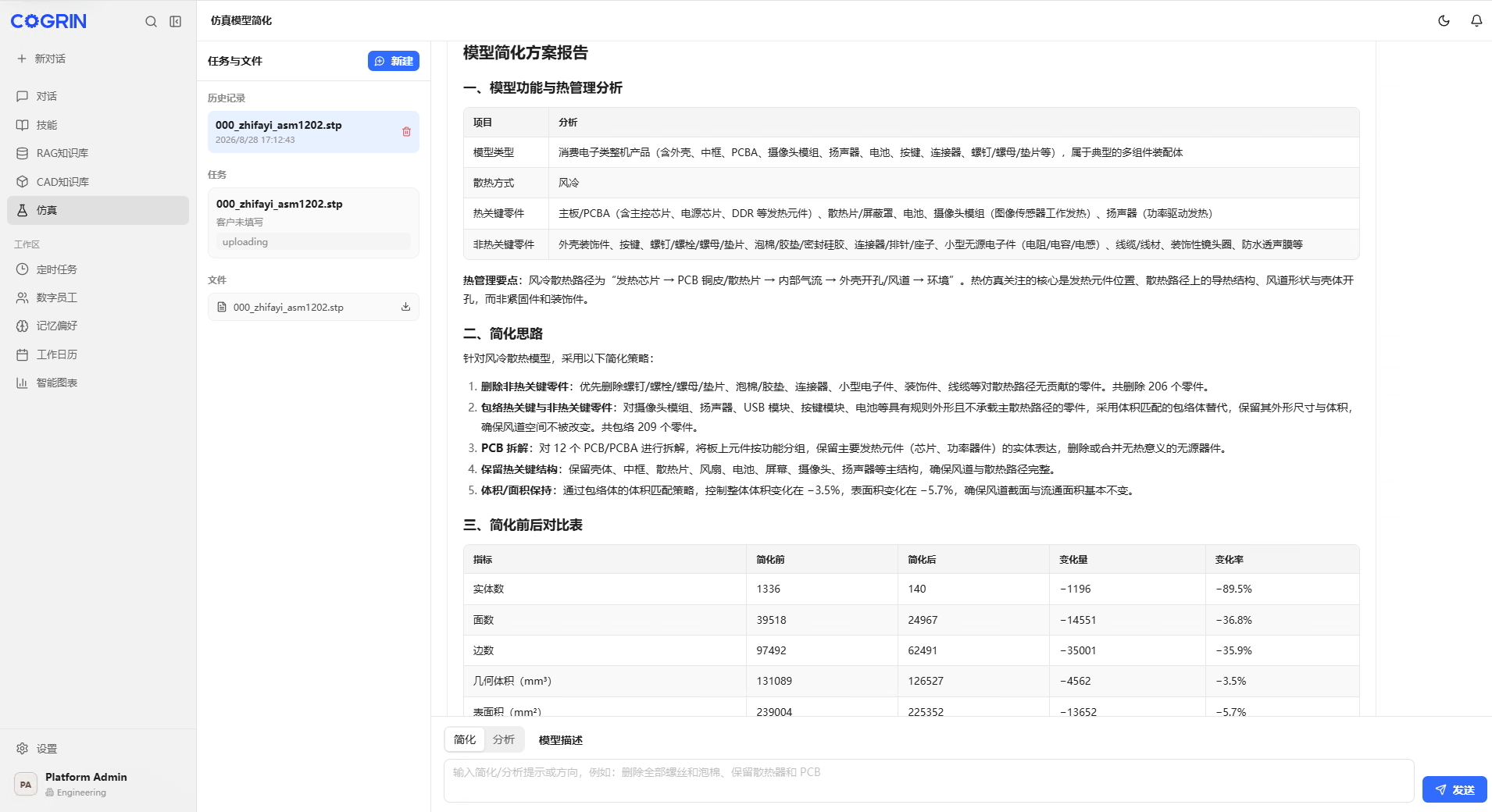Click the 热关键零件 row label

498,213
